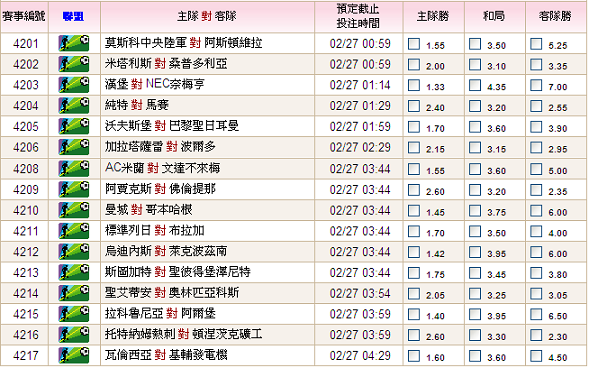Image resolution: width=589 pixels, height=368 pixels.
Task: Click the soccer league icon for match 4213
Action: pos(74,272)
